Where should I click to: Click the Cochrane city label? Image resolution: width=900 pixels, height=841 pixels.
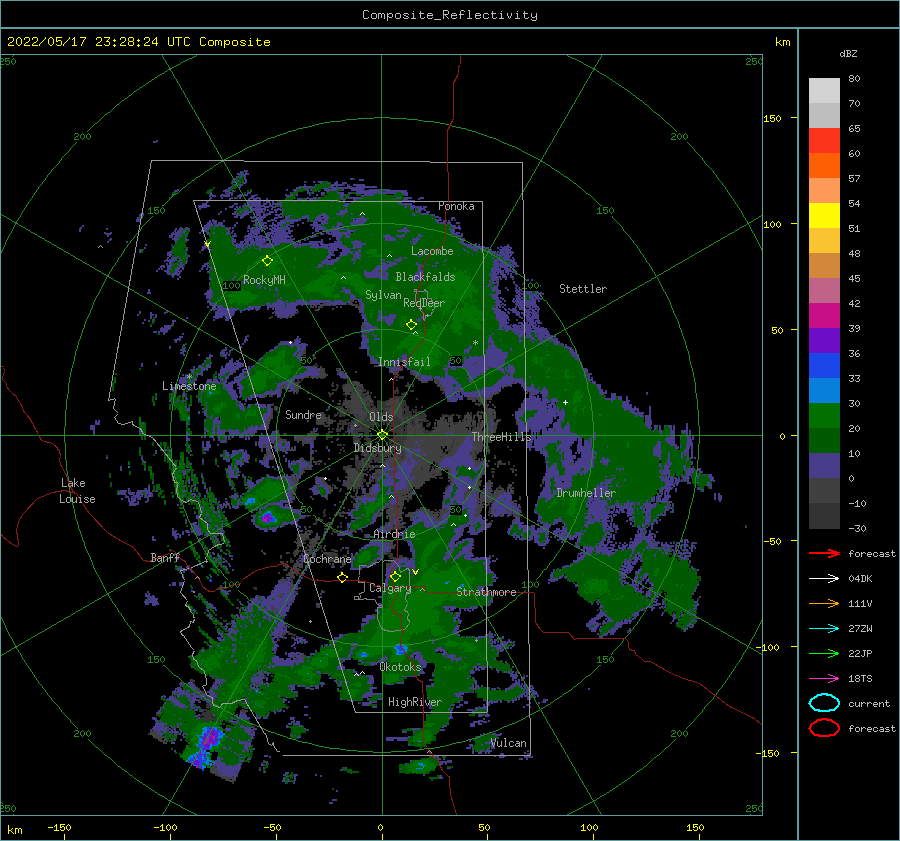pos(327,559)
